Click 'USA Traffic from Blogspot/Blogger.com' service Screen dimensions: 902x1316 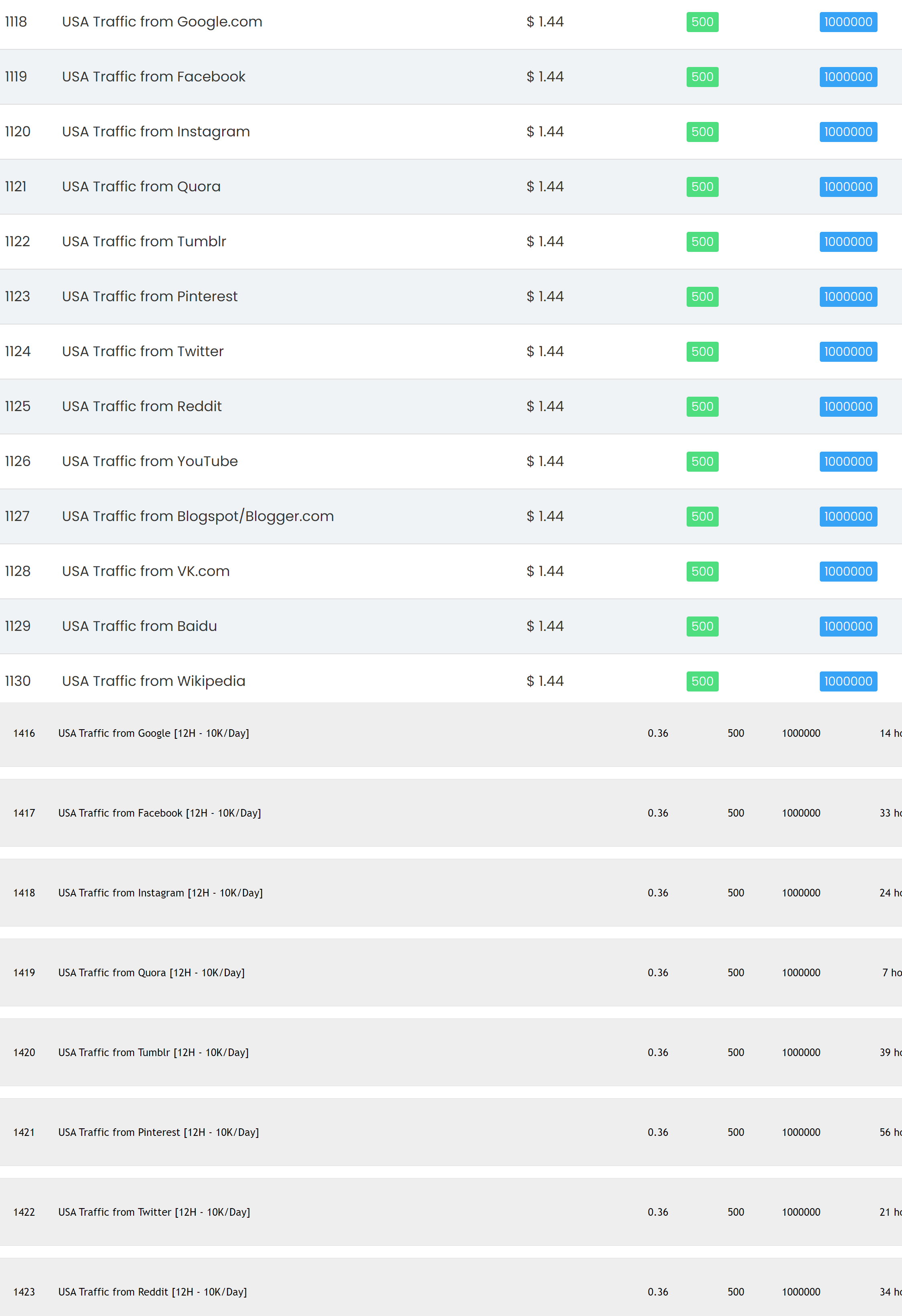tap(198, 517)
